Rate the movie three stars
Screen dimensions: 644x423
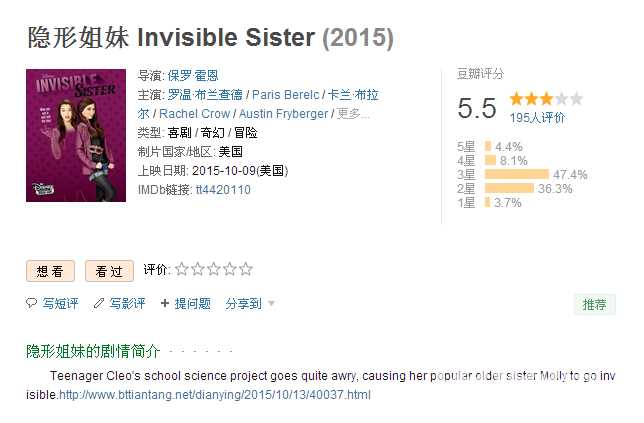pyautogui.click(x=214, y=269)
